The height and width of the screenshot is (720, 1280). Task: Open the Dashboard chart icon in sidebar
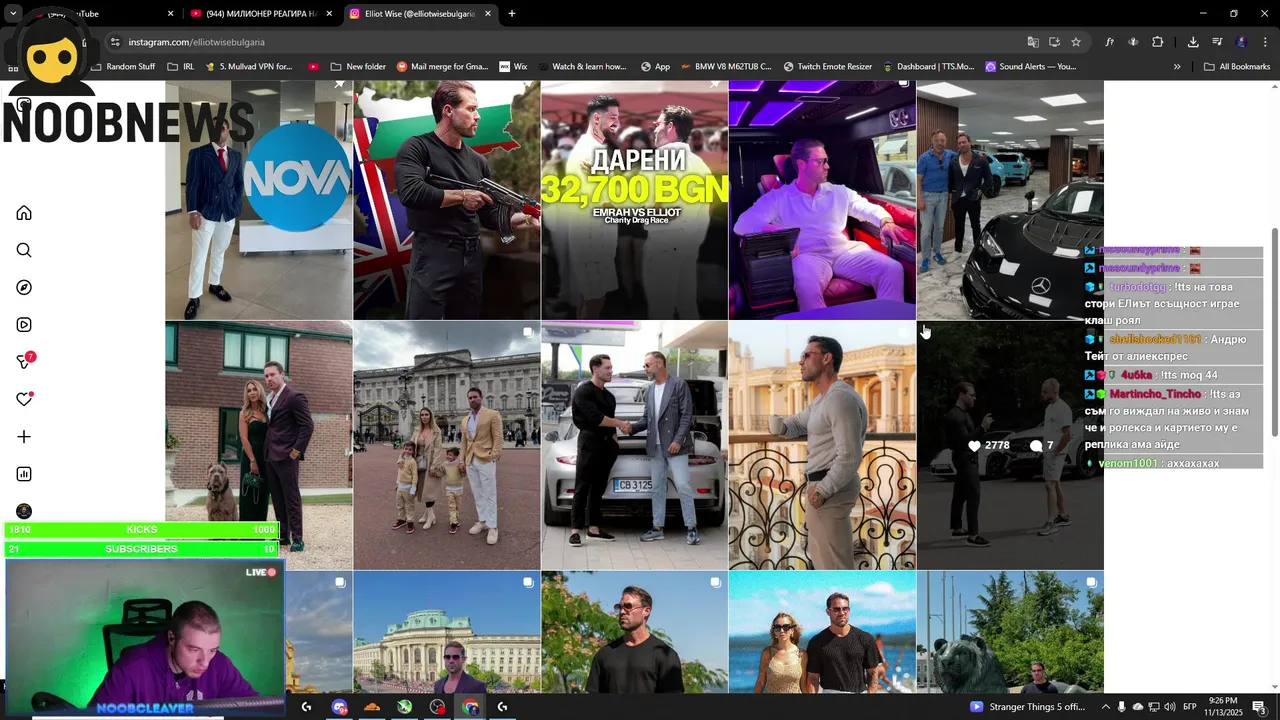click(x=24, y=474)
